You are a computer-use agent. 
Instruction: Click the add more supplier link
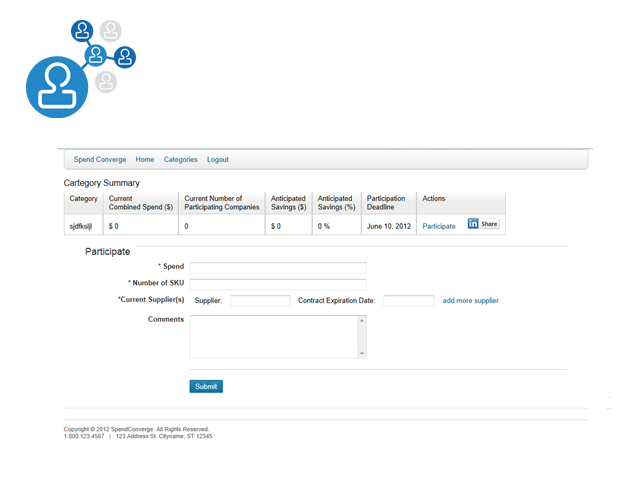(x=470, y=300)
